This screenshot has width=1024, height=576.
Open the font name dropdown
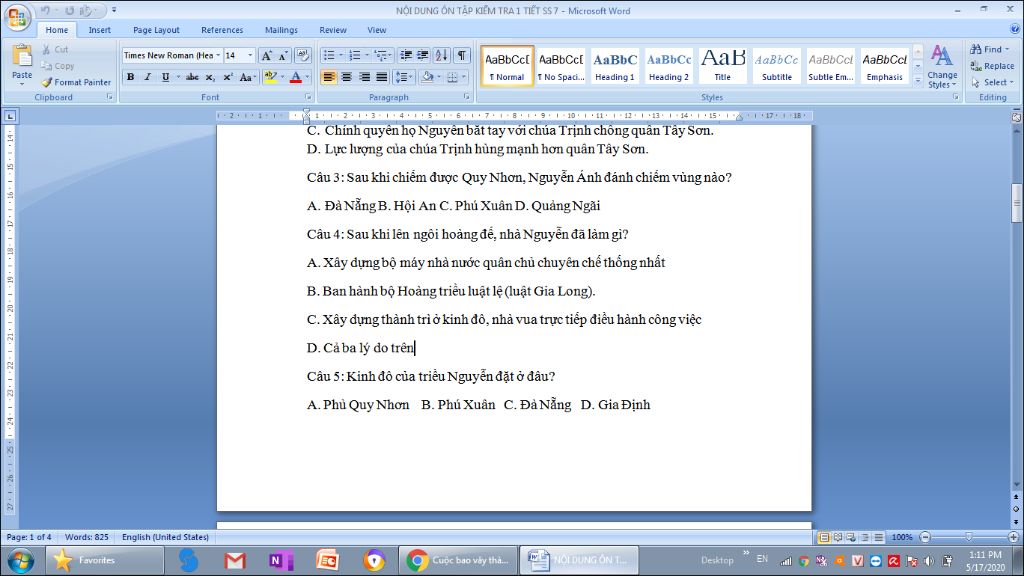218,56
